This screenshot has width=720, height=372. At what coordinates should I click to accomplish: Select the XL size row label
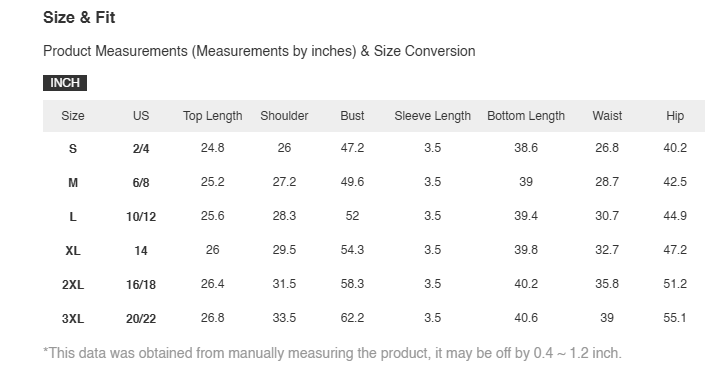(73, 251)
